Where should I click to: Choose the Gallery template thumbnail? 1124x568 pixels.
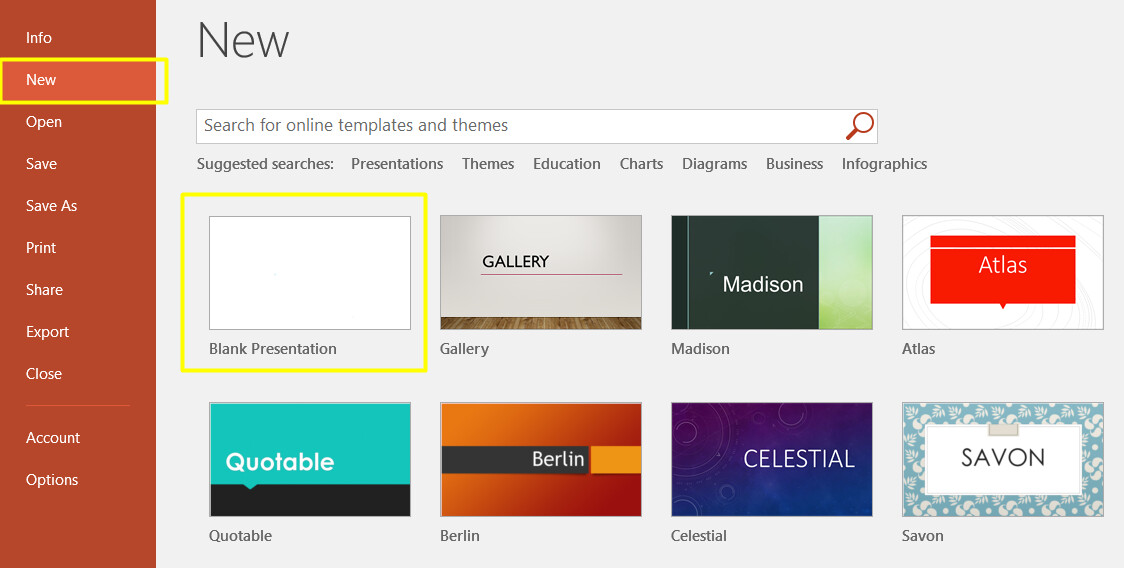540,273
